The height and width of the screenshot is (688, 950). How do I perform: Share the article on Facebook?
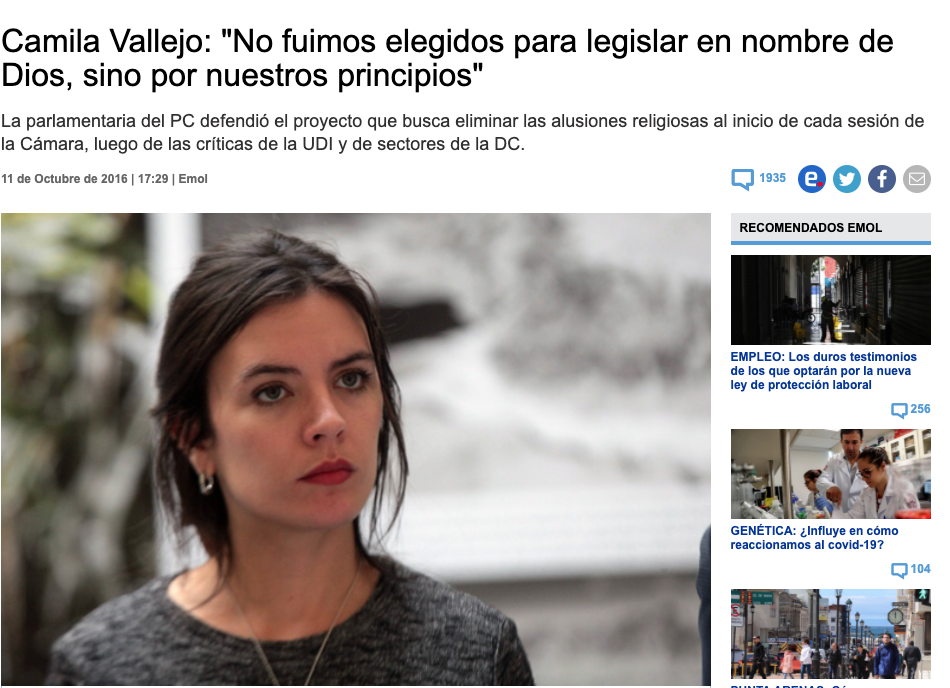pos(882,179)
